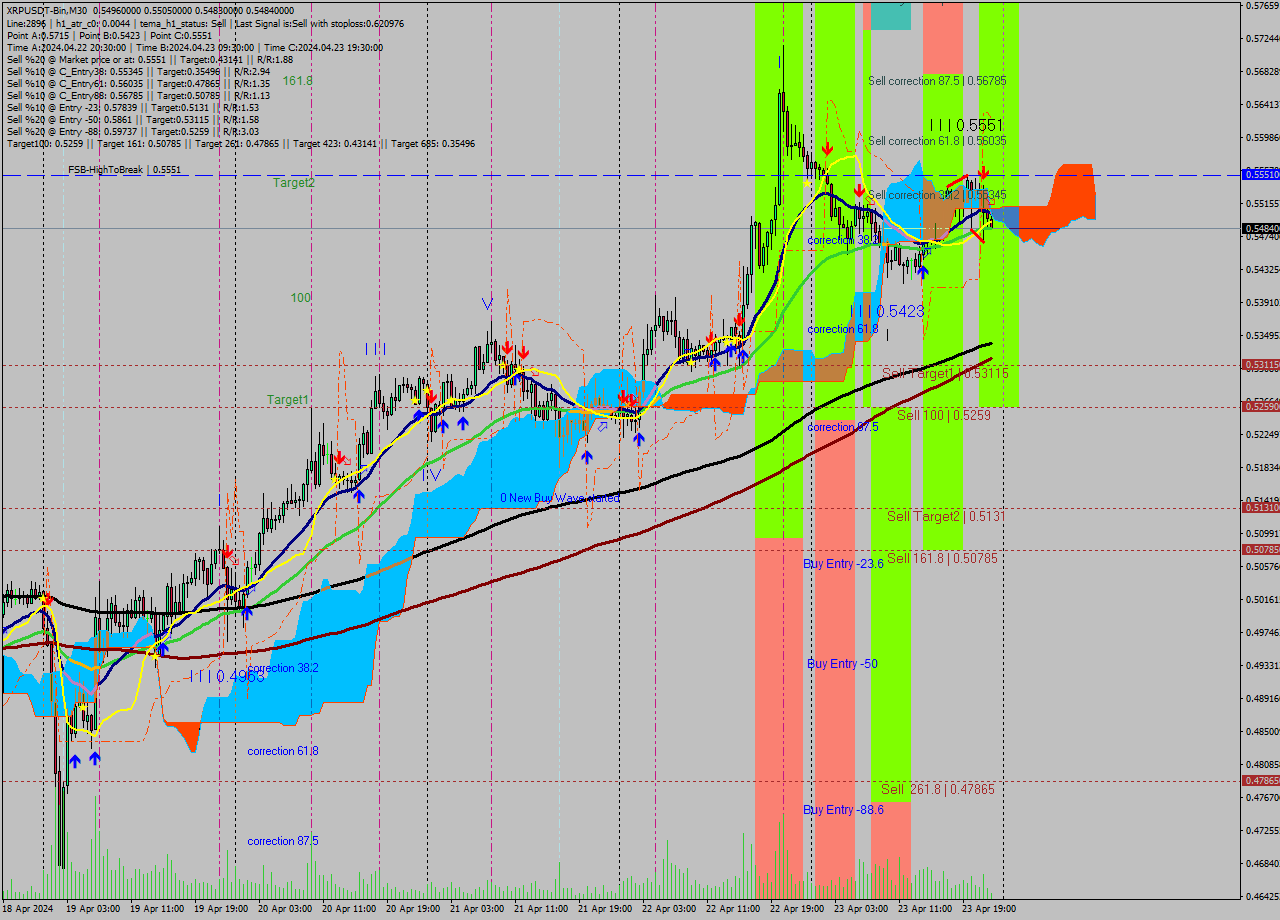The height and width of the screenshot is (920, 1280).
Task: Click the 'Sell %10 @ Entry -23' line
Action: tap(132, 108)
